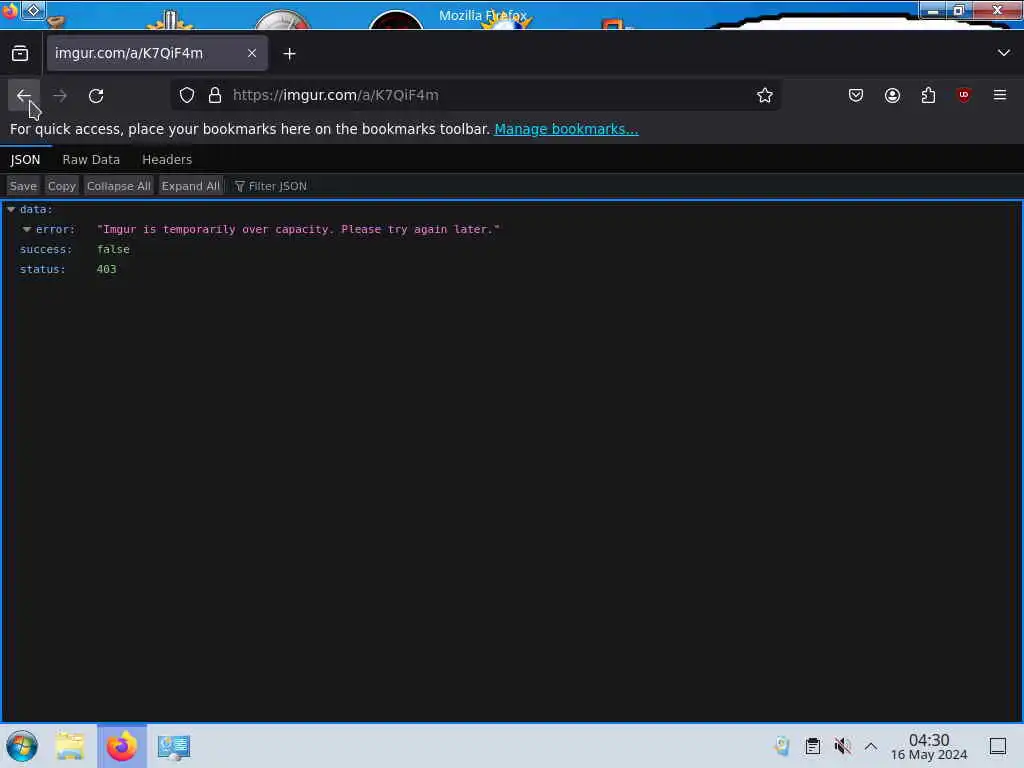The image size is (1024, 768).
Task: Open the Firefox hamburger application menu
Action: (1000, 95)
